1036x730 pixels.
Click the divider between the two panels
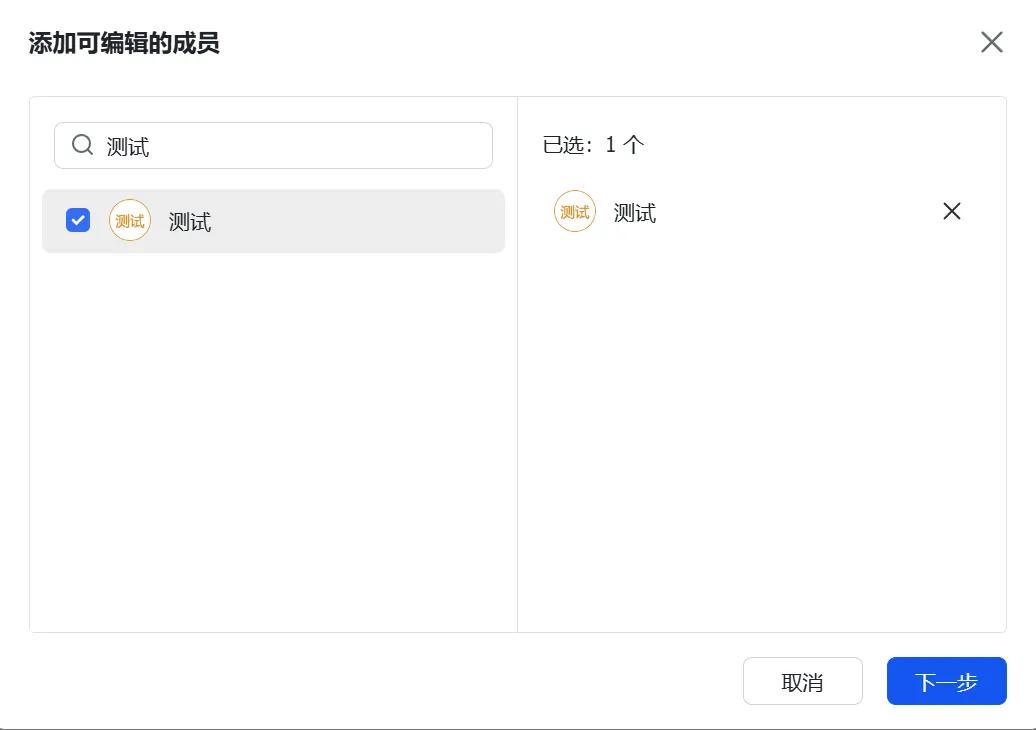(517, 400)
